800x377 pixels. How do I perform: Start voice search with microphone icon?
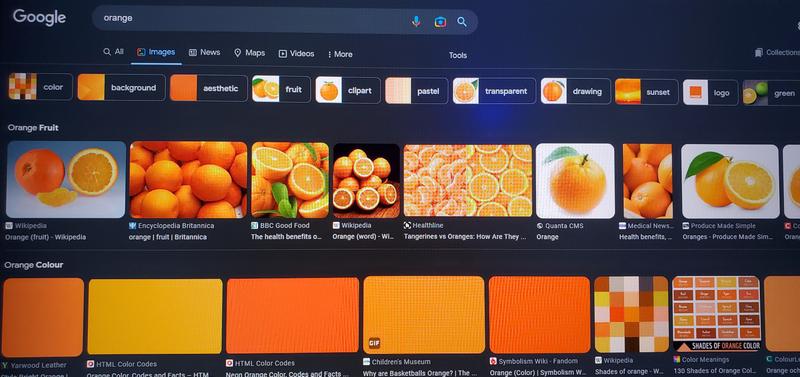(x=416, y=21)
